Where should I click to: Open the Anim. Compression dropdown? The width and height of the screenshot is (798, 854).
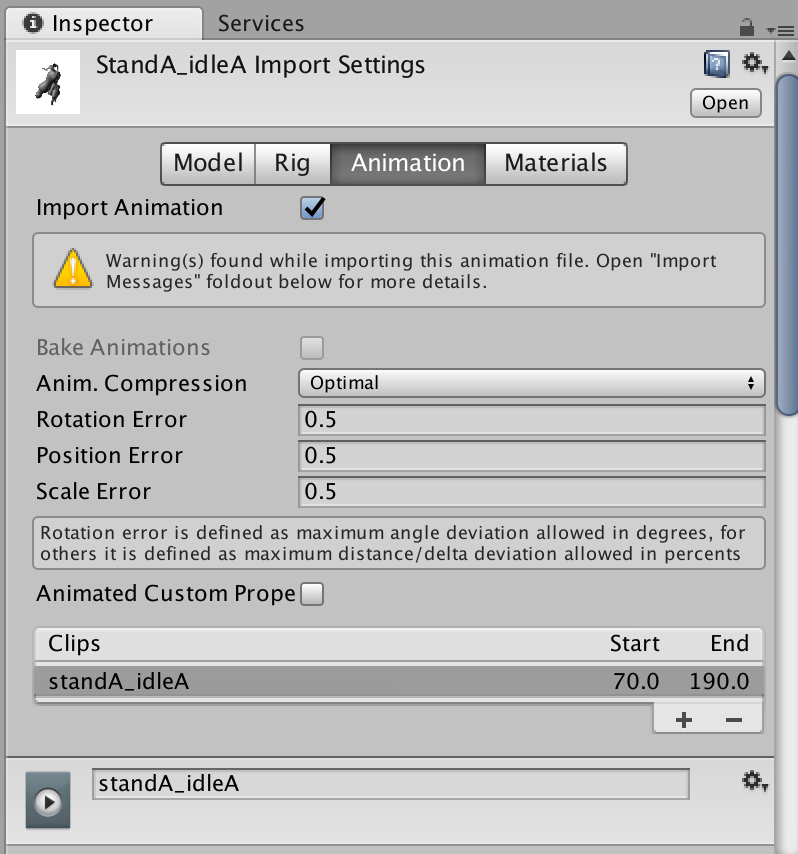[532, 383]
